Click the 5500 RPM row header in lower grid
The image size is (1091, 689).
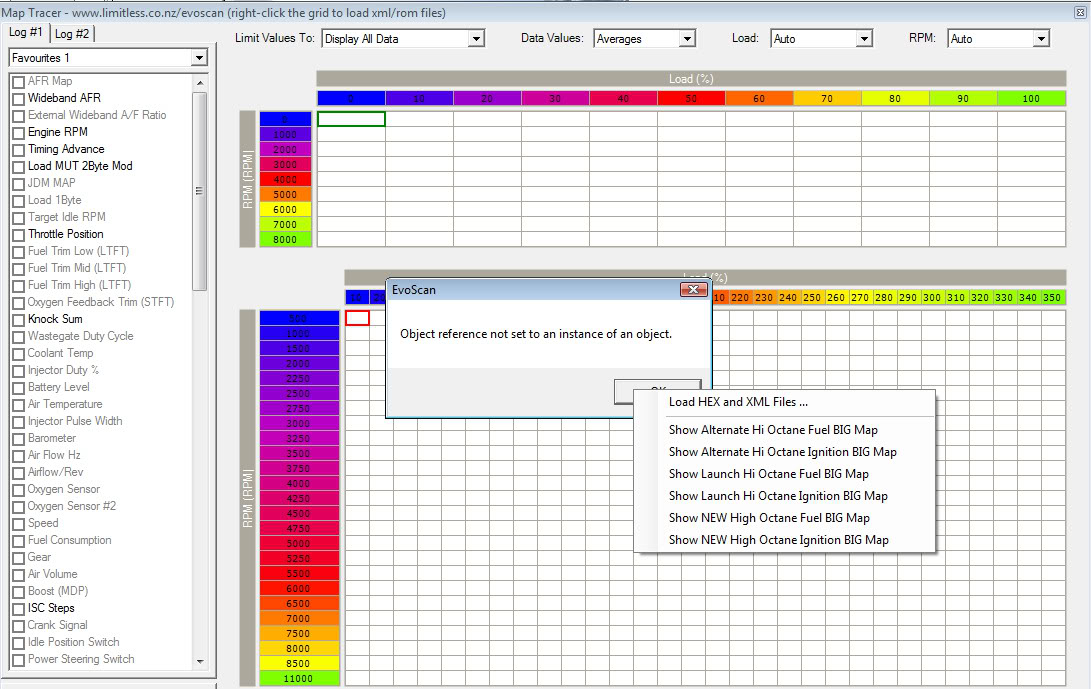299,573
